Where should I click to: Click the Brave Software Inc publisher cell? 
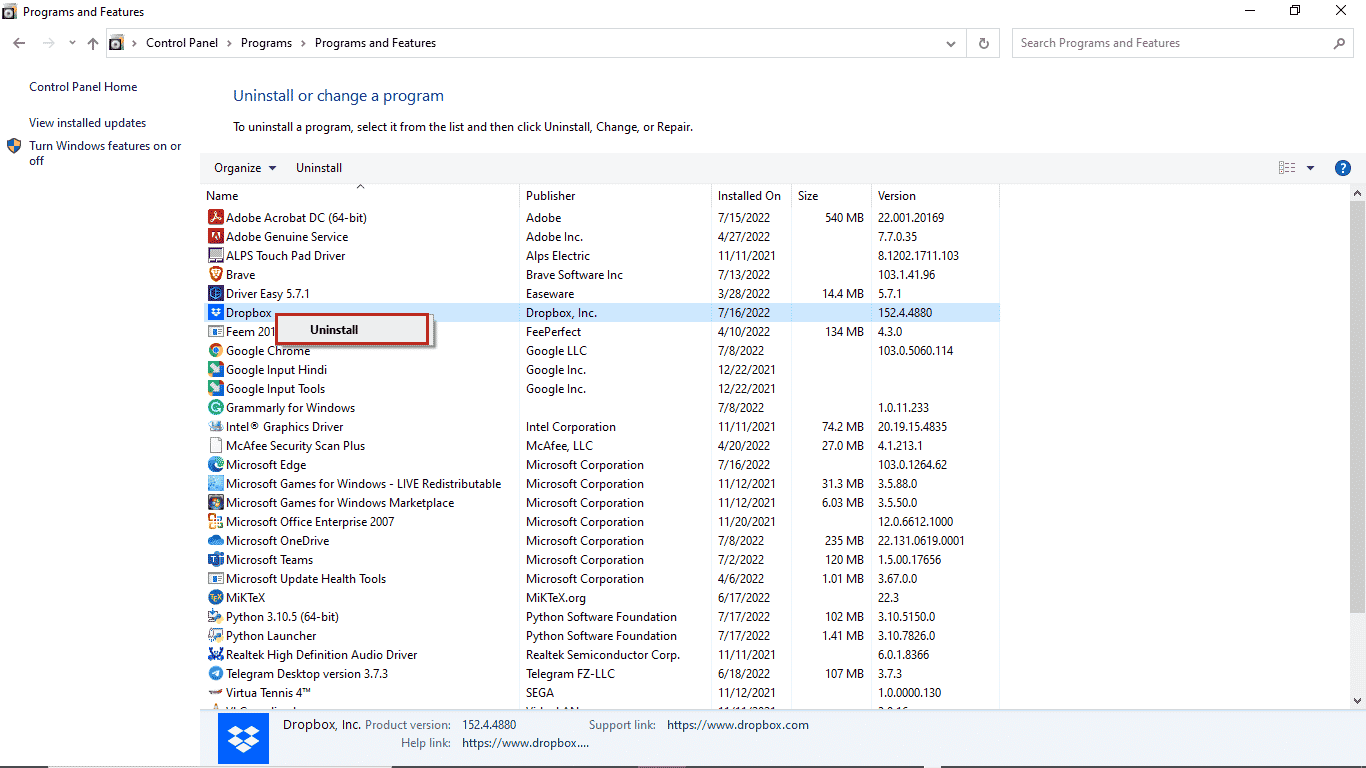574,274
